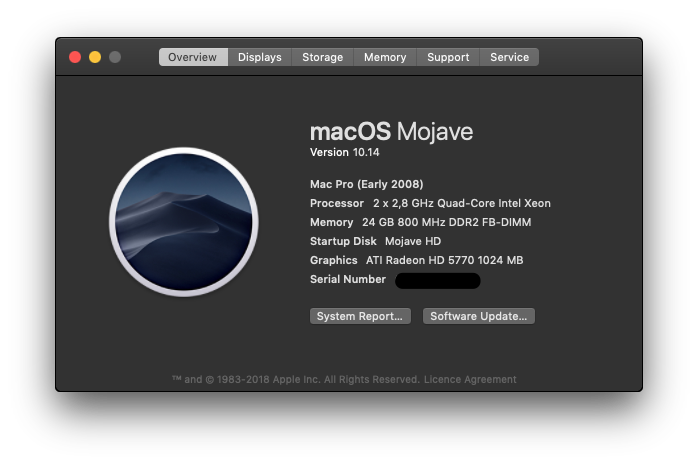Click memory value 24 GB 800 MHz DDR2 FB-DIMM
Screen dimensions: 698x465
tap(446, 222)
